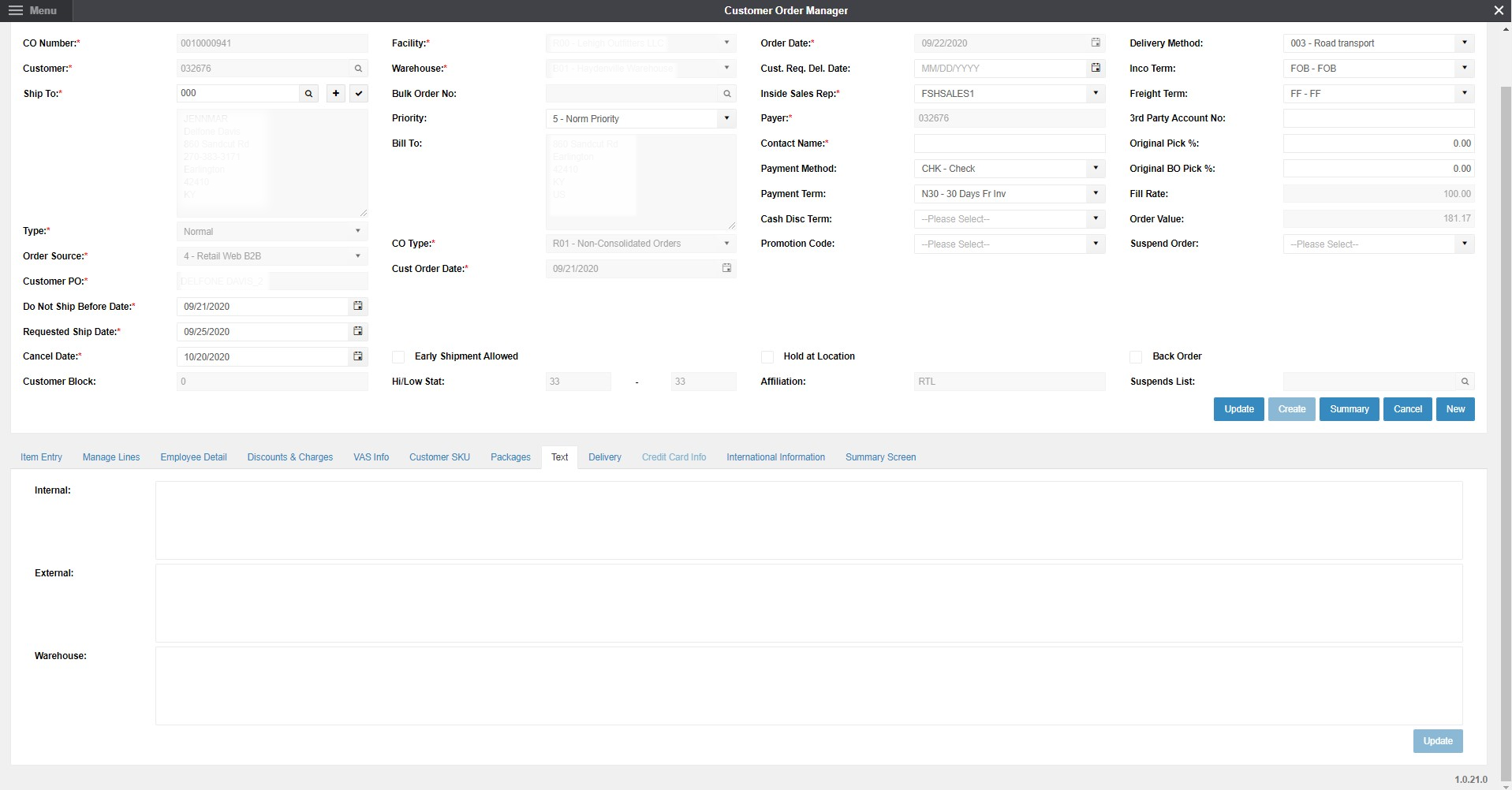Screen dimensions: 1512x790
Task: Click the Suspends List lookup icon
Action: point(1465,381)
